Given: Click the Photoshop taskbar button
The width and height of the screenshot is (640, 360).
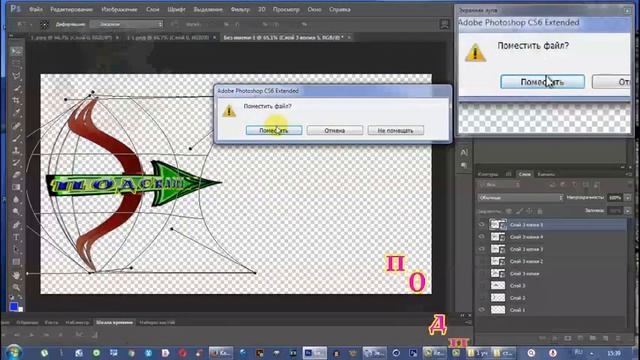Looking at the screenshot, I should pos(315,353).
